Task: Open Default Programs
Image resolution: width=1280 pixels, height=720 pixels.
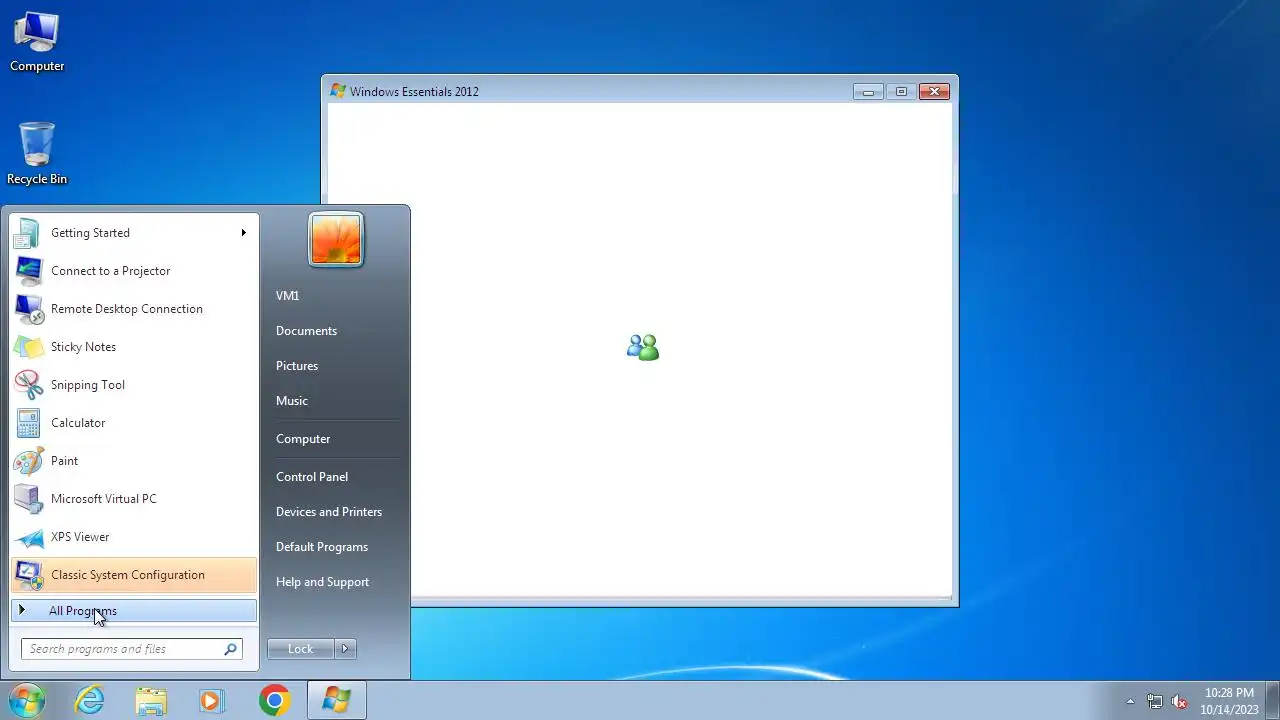Action: tap(322, 547)
